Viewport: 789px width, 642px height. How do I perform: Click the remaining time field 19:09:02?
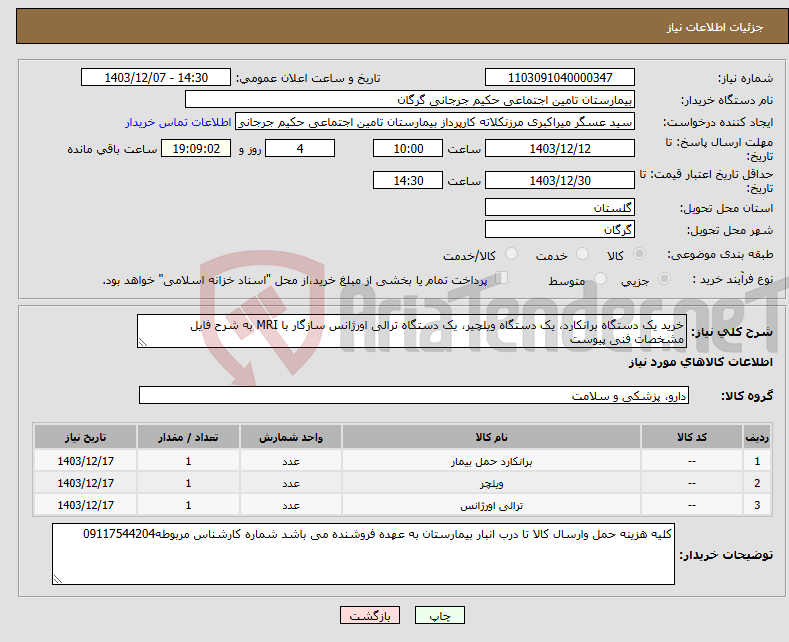click(196, 148)
